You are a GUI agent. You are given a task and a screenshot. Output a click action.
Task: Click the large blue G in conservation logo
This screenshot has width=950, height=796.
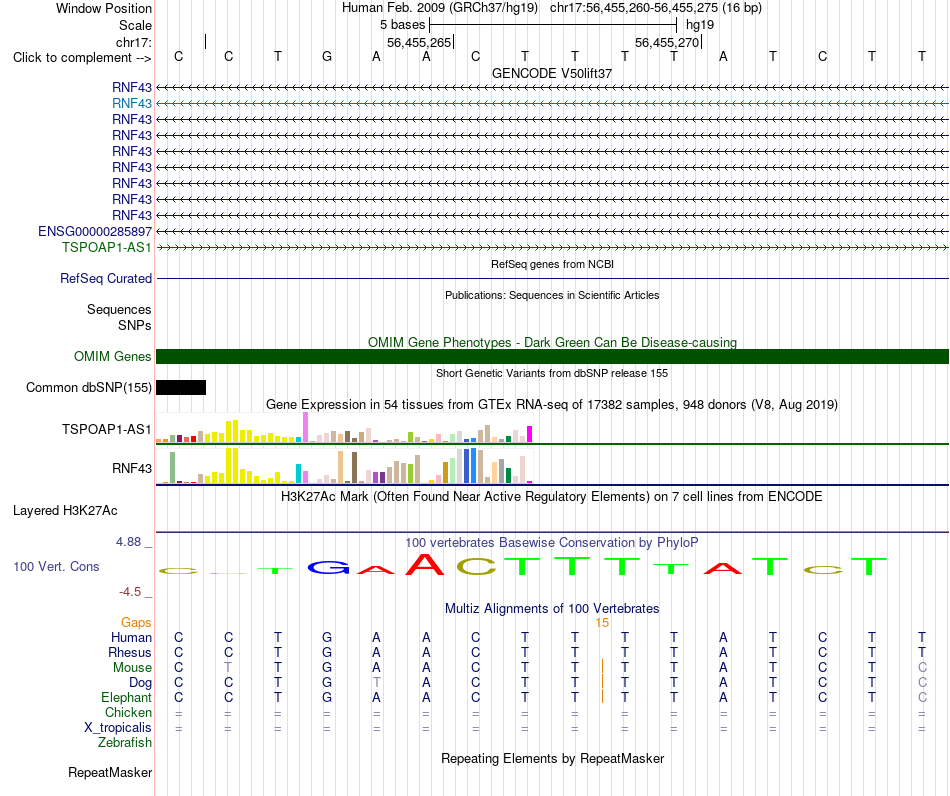click(328, 568)
